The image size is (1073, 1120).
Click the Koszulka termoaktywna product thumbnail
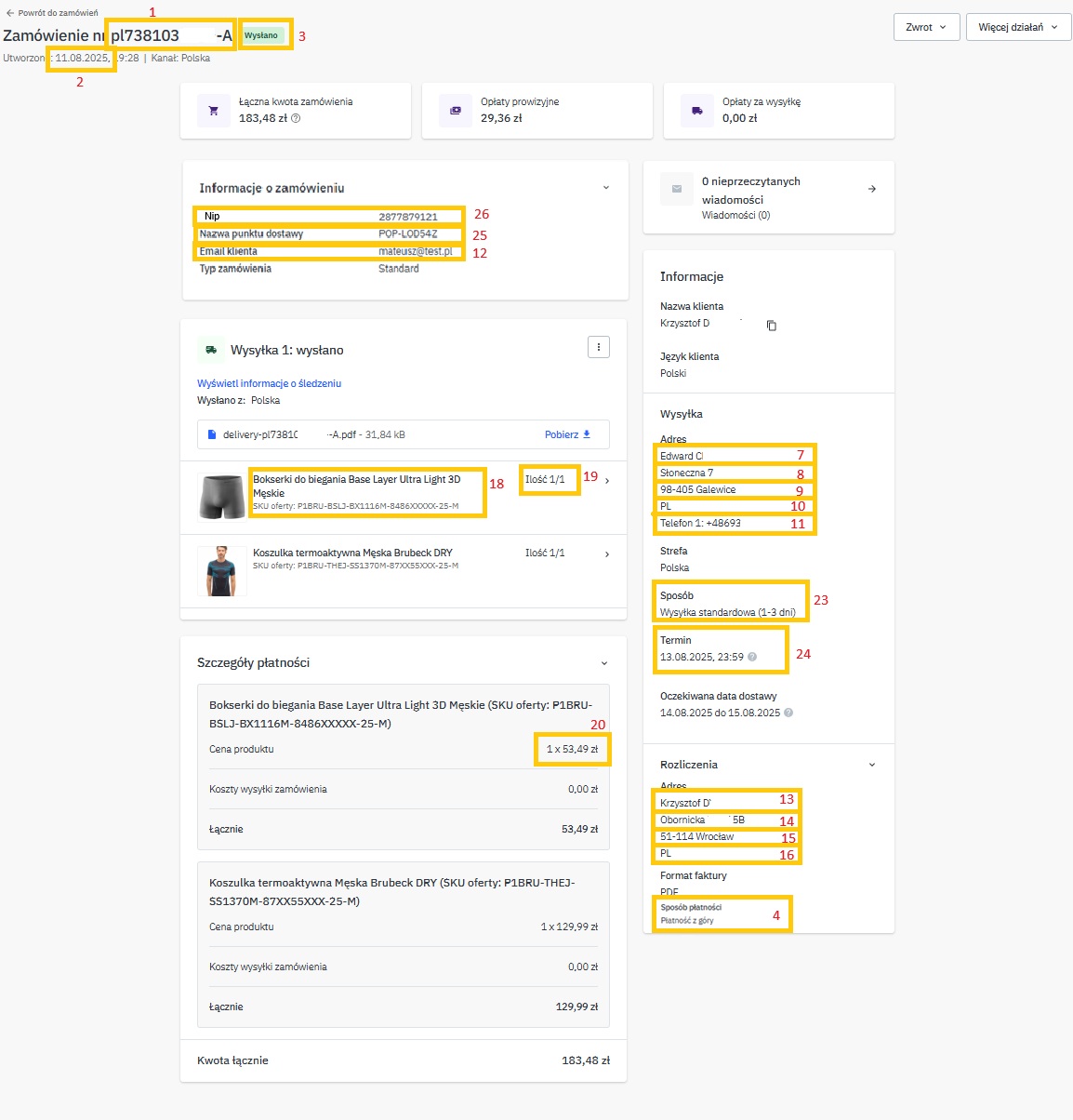coord(222,570)
